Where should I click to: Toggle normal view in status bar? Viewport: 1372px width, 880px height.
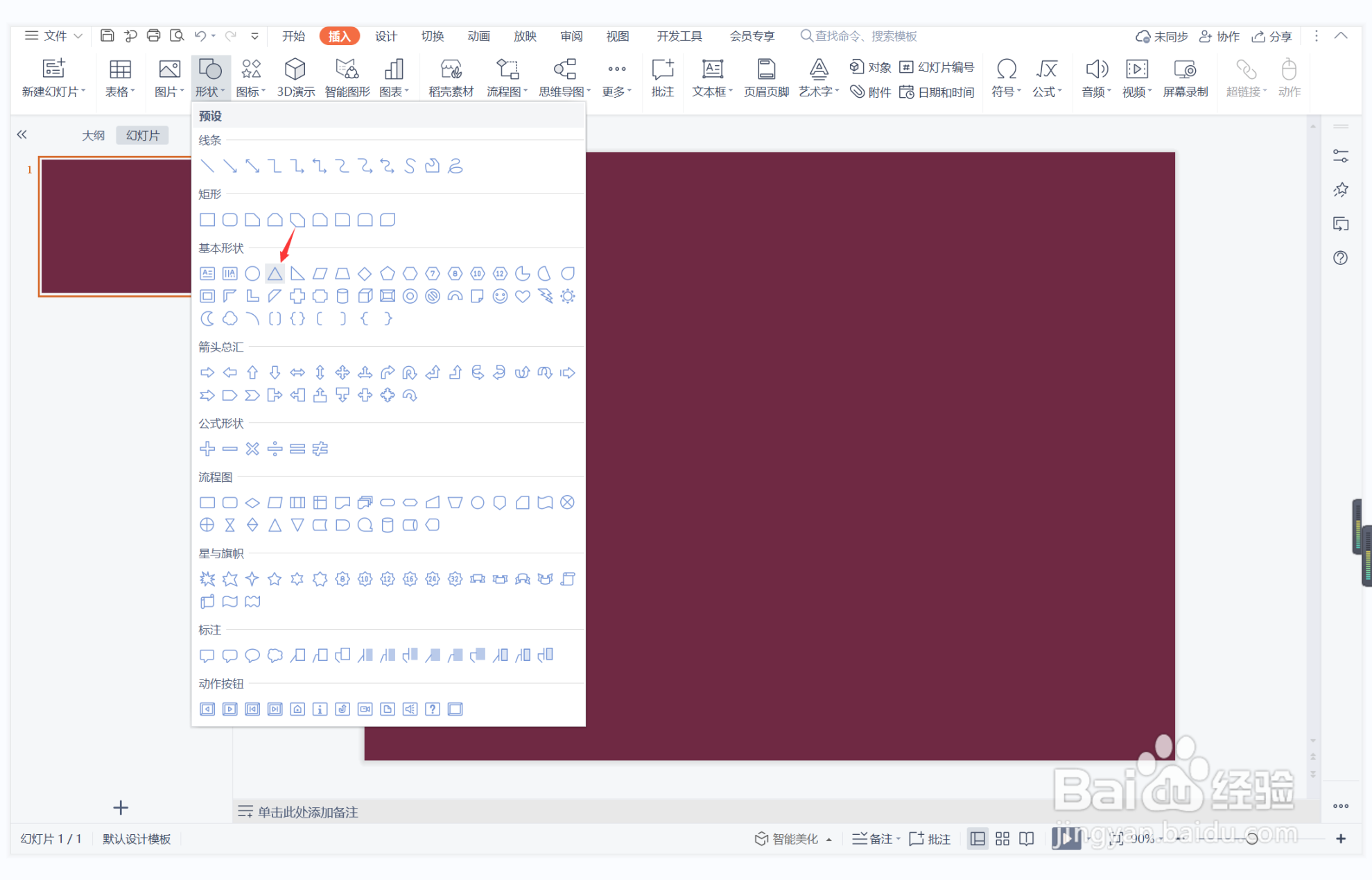[978, 839]
